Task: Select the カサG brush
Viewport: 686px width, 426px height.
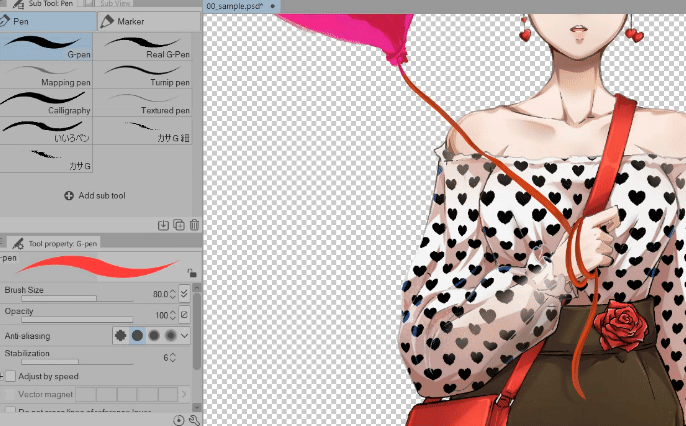Action: pyautogui.click(x=46, y=158)
